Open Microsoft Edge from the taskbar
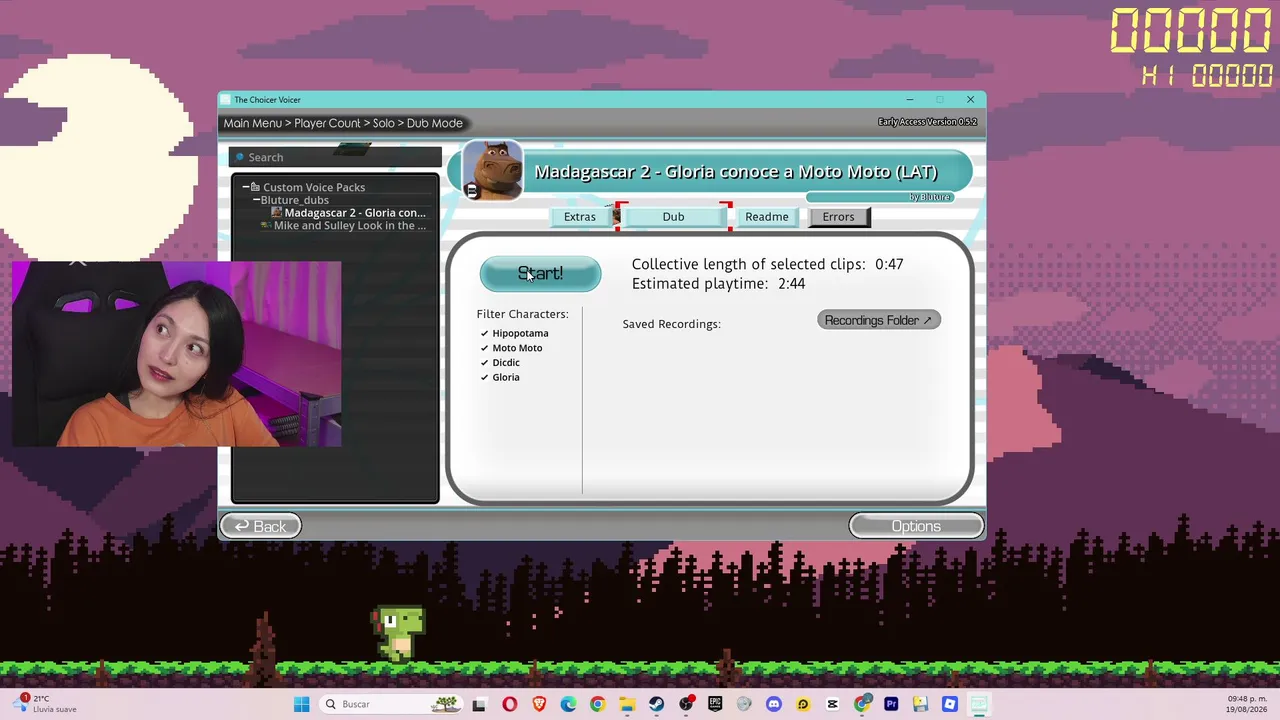 coord(569,704)
